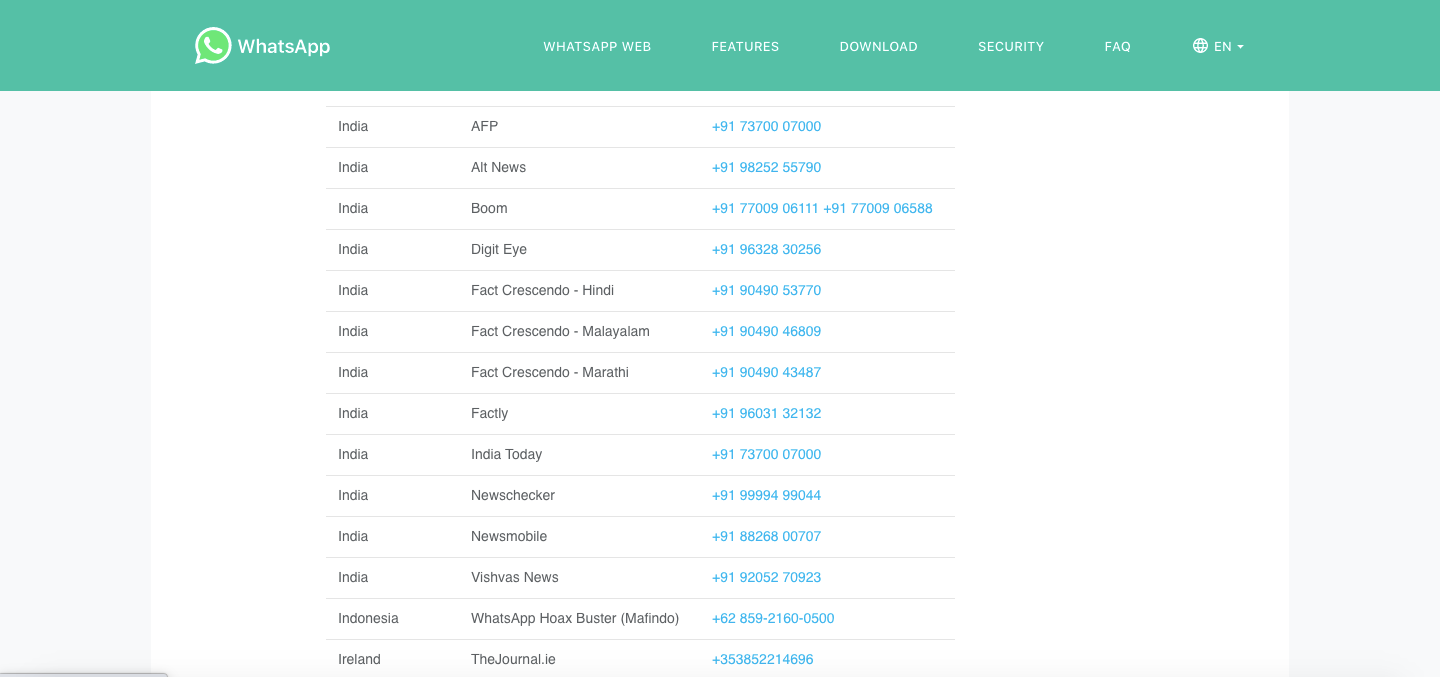Open the India Today phone link
Screen dimensions: 1440x677
(x=766, y=454)
